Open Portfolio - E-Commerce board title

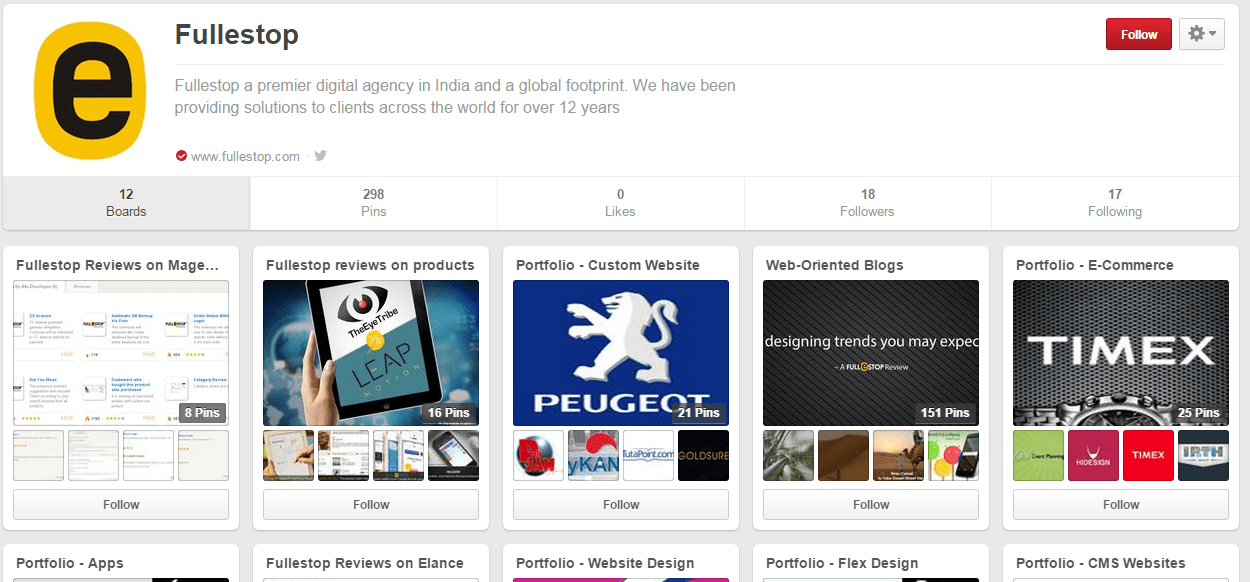point(1095,265)
